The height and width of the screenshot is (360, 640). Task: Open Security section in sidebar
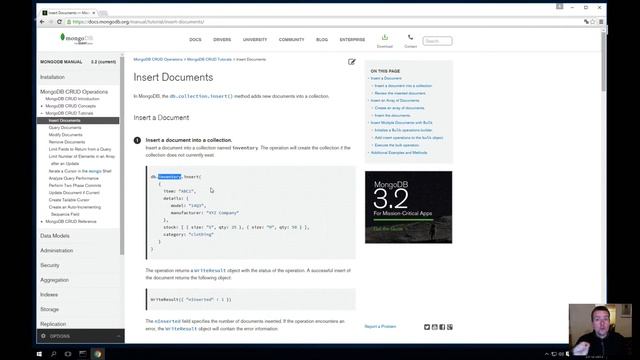click(49, 265)
